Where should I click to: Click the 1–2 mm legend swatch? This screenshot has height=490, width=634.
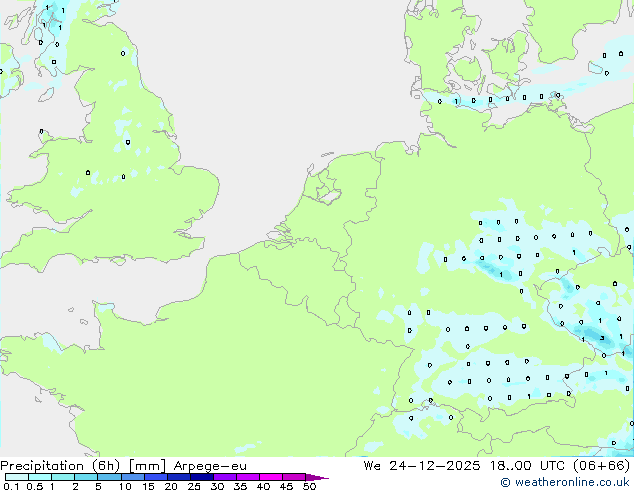coord(63,477)
